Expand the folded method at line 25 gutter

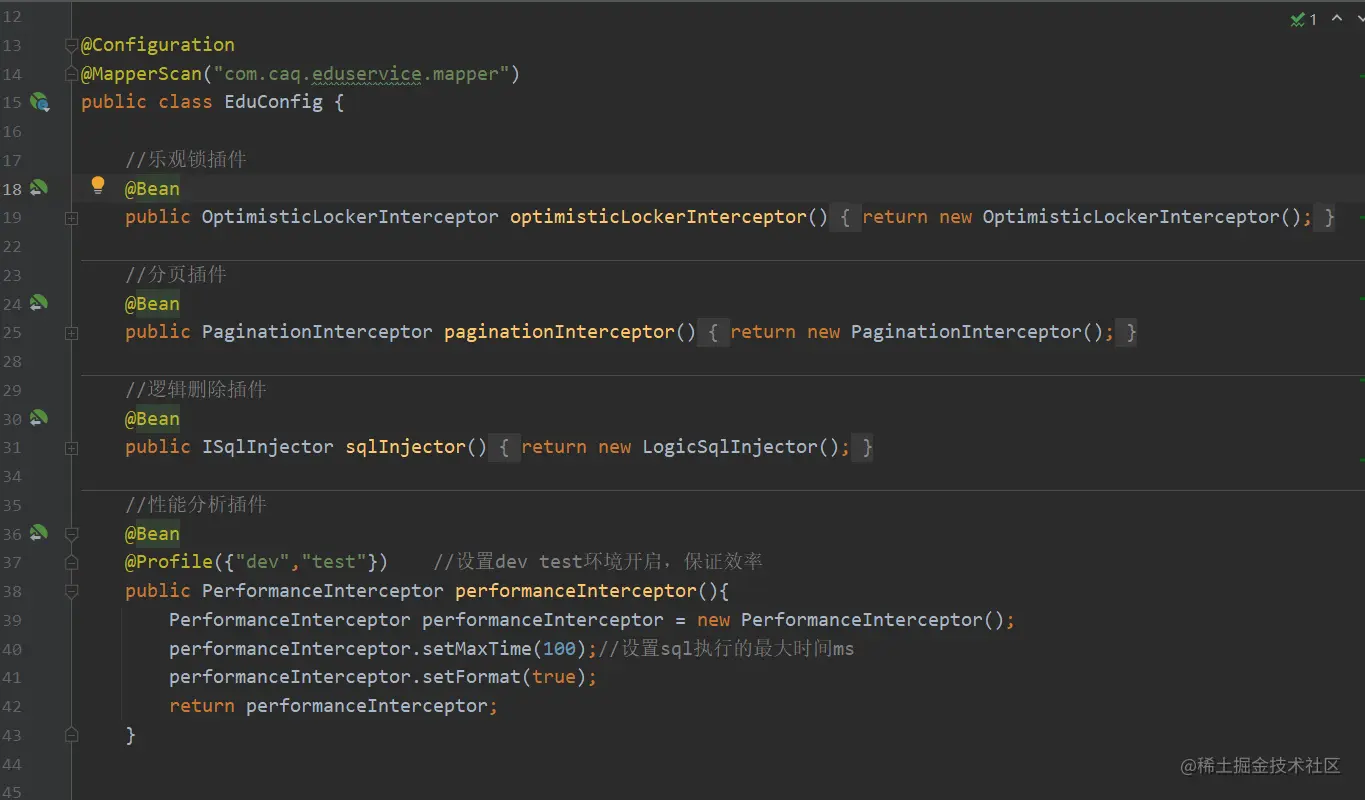click(x=71, y=332)
